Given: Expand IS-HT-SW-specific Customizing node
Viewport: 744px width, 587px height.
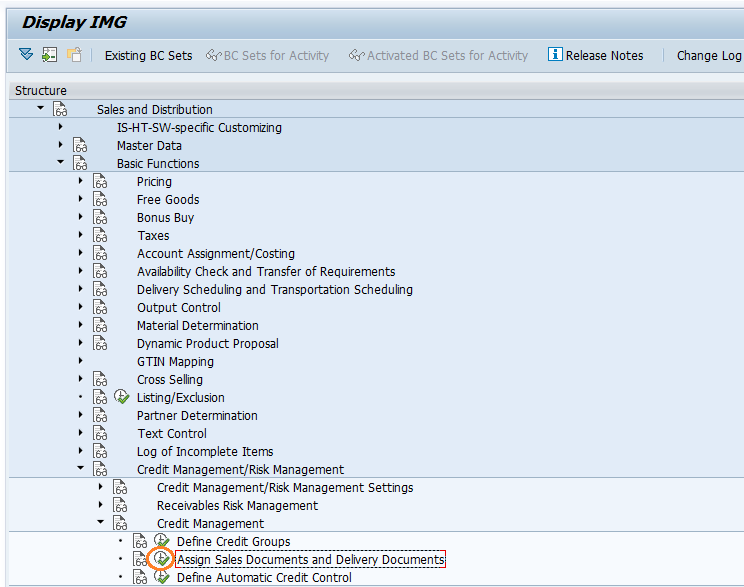Looking at the screenshot, I should [x=60, y=127].
